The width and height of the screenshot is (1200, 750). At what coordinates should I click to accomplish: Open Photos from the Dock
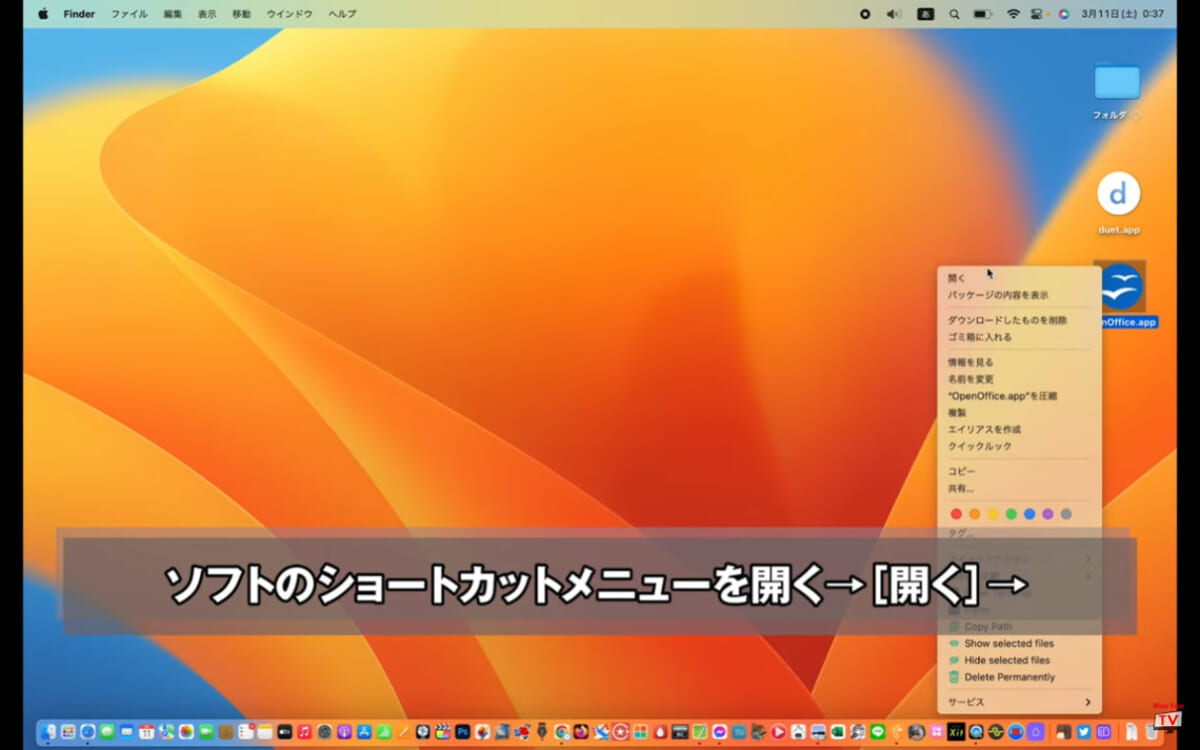(x=186, y=732)
